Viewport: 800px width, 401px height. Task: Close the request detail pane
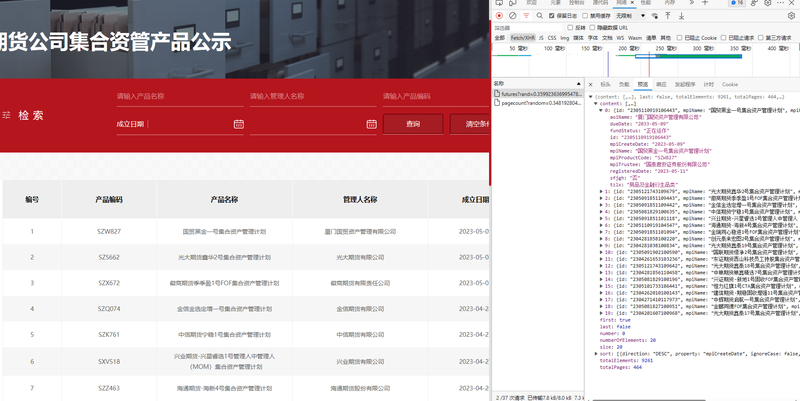point(590,85)
